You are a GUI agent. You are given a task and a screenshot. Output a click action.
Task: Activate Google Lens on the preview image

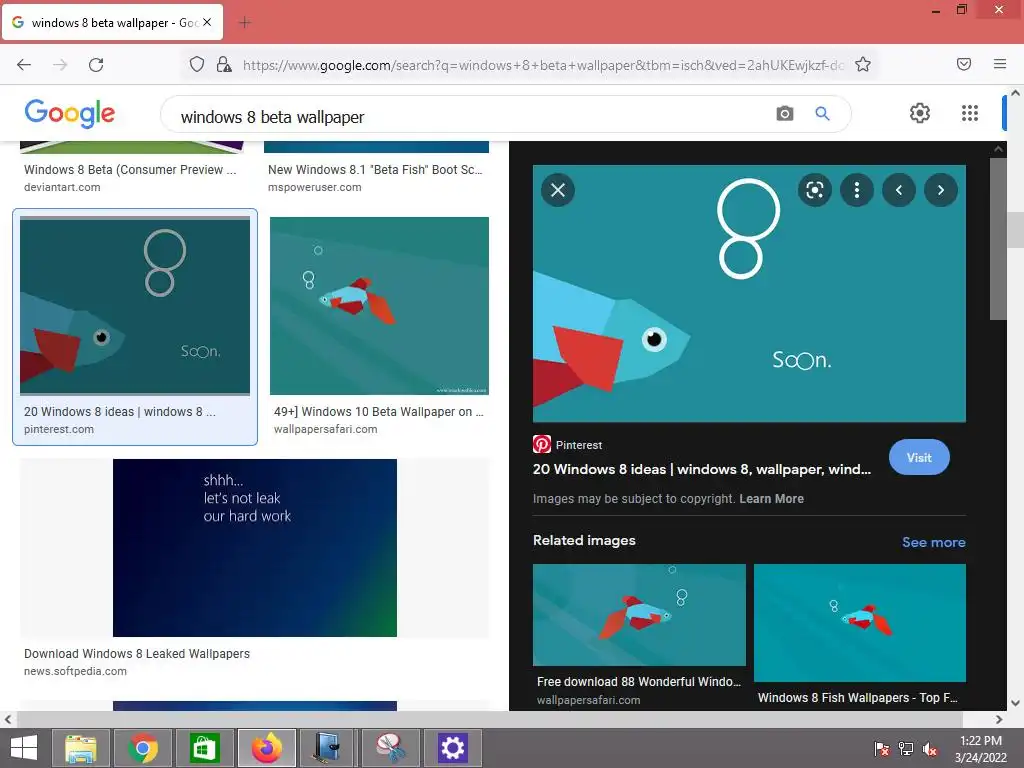pos(814,190)
